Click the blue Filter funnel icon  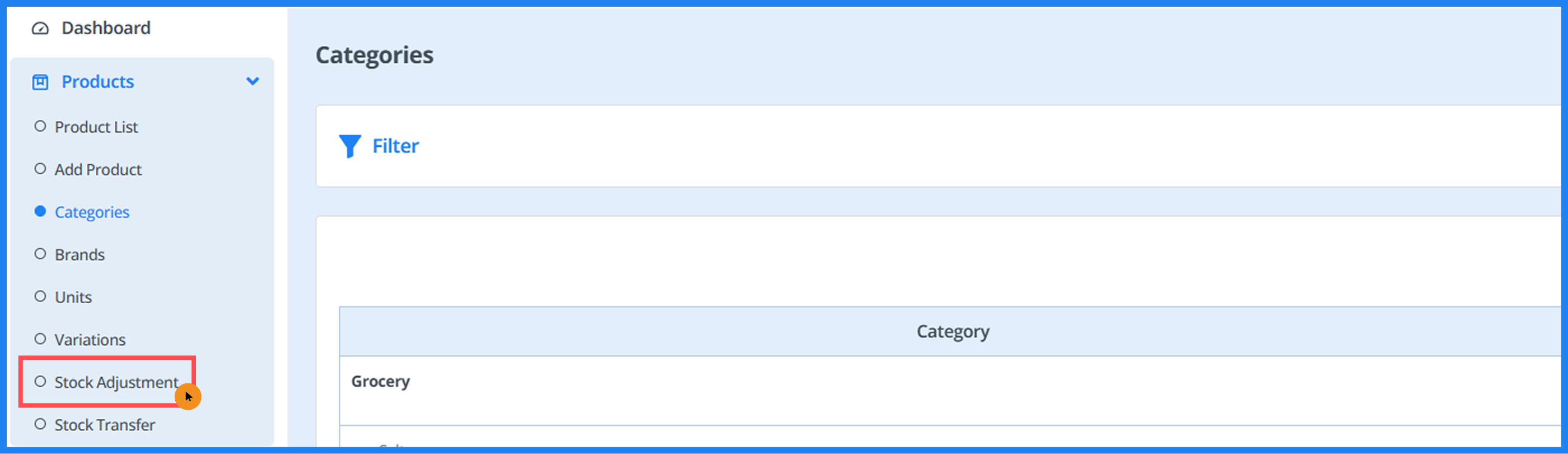tap(349, 146)
